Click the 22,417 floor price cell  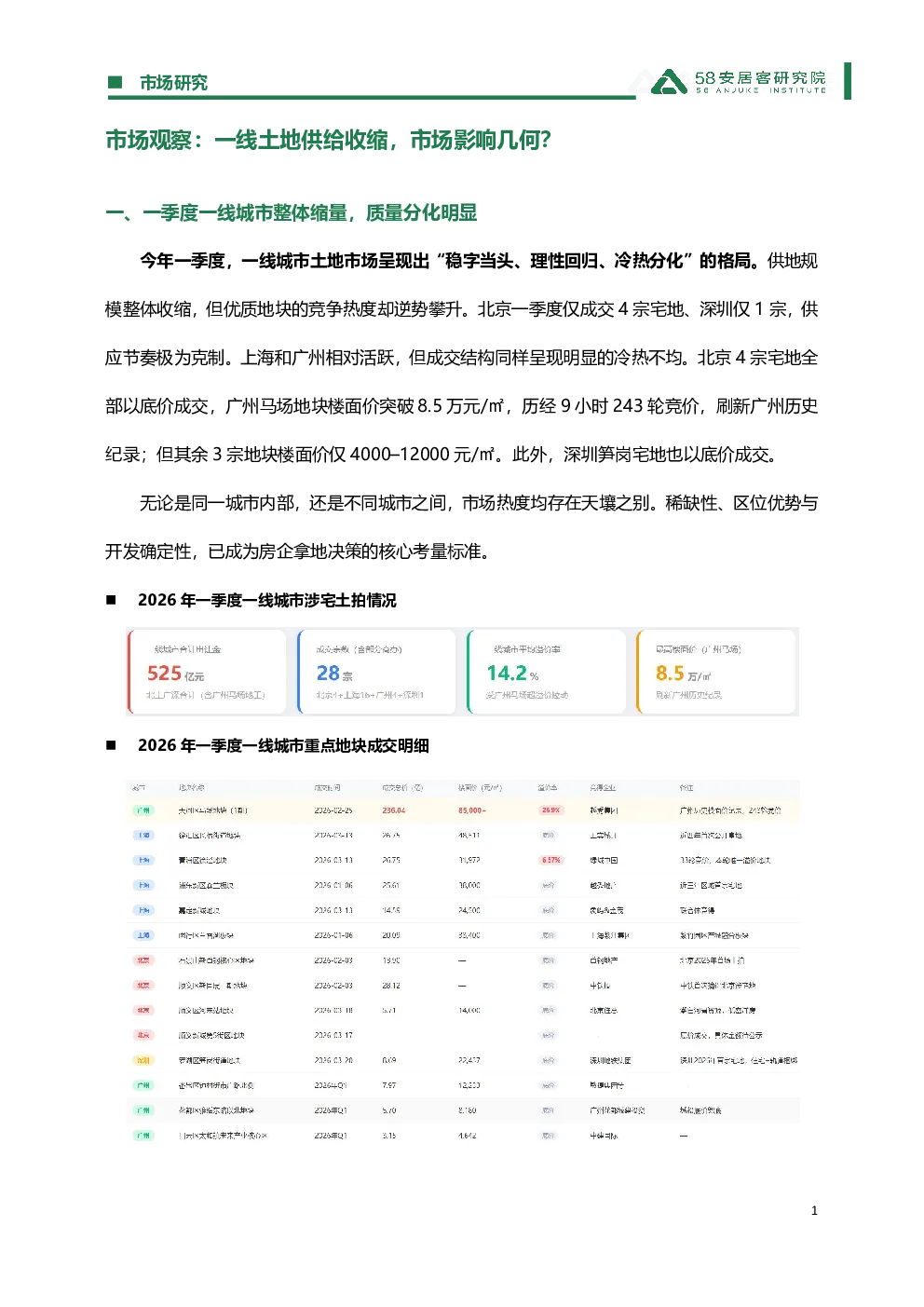469,1060
